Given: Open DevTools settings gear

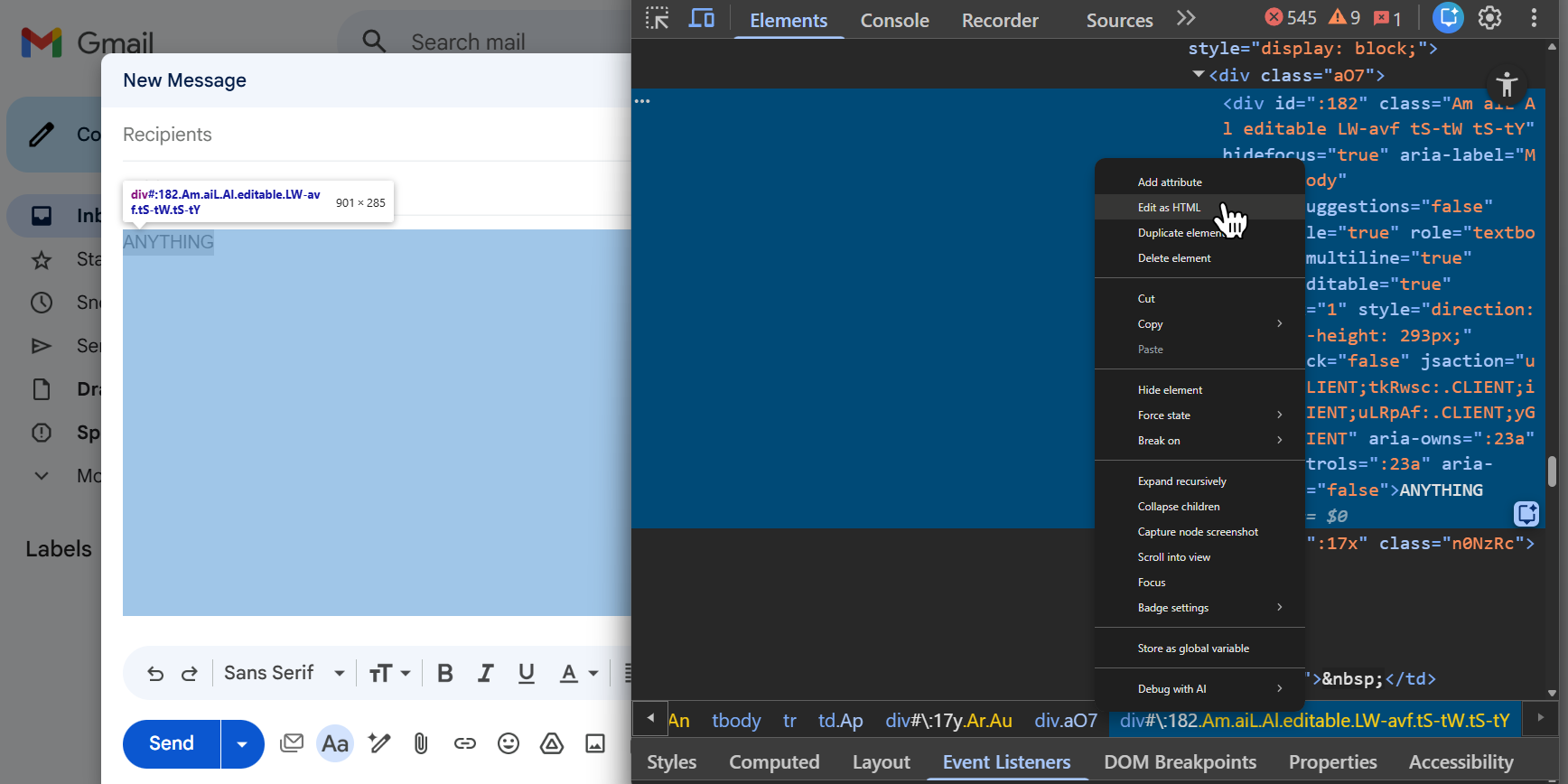Looking at the screenshot, I should (1490, 17).
